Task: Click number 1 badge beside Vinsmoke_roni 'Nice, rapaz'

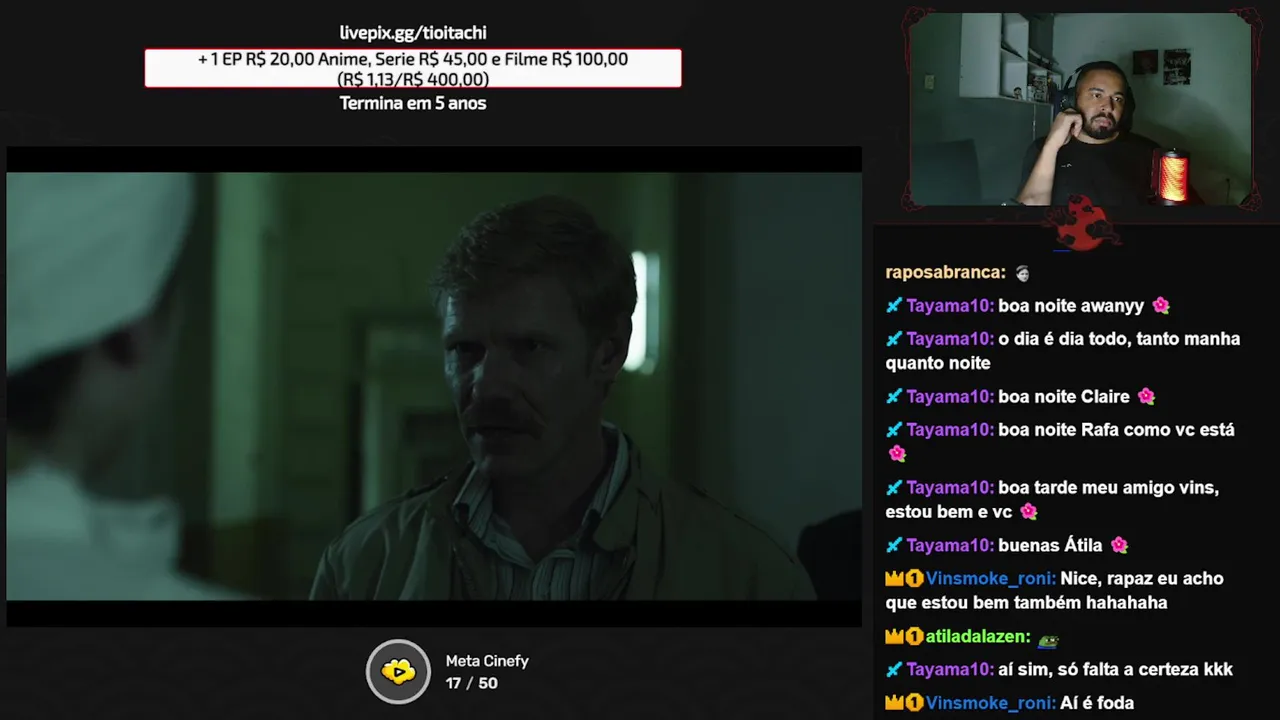Action: (914, 579)
